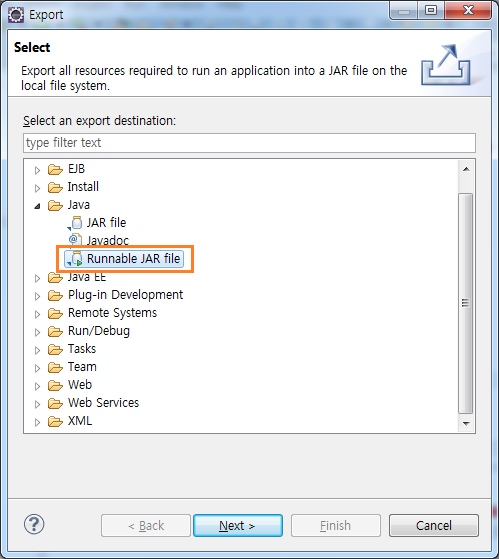Click the help question mark icon

[x=34, y=524]
